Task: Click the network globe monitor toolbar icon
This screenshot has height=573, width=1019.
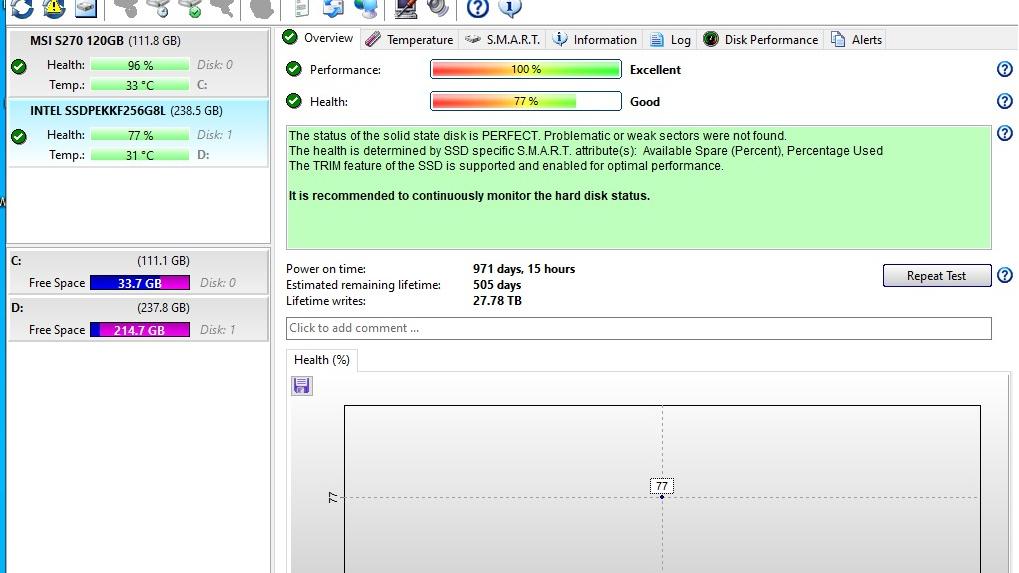Action: [366, 8]
